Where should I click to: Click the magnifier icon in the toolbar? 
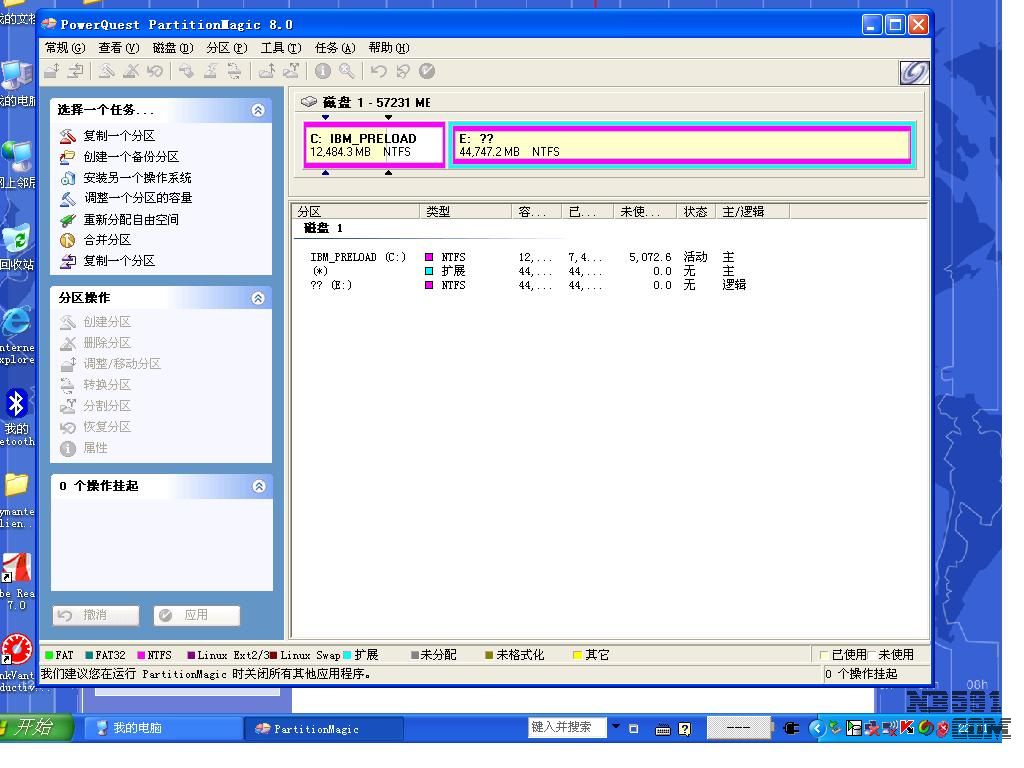pyautogui.click(x=346, y=71)
